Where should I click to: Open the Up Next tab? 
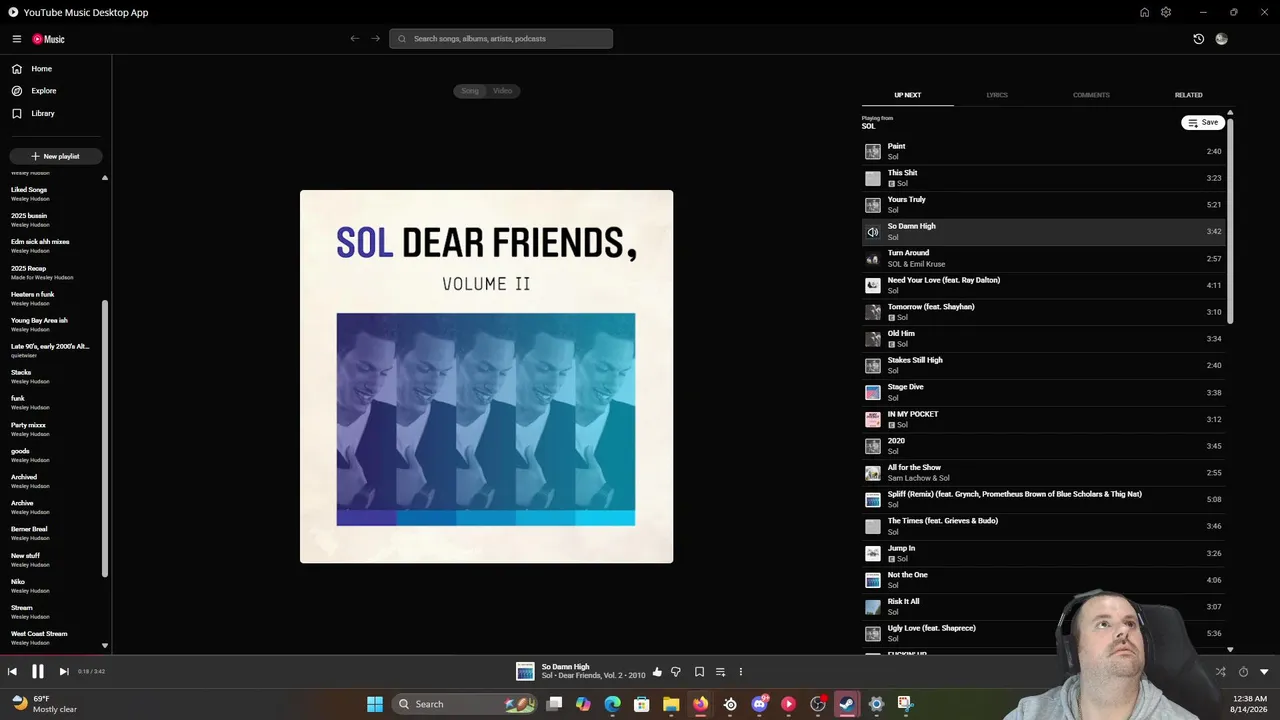tap(908, 95)
